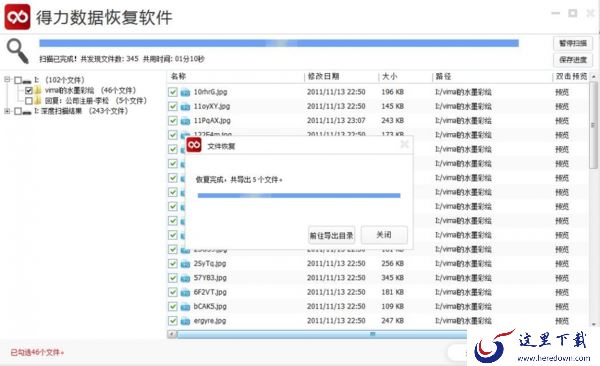
Task: Click the file icon beside 11PqAX.jpg
Action: 185,121
